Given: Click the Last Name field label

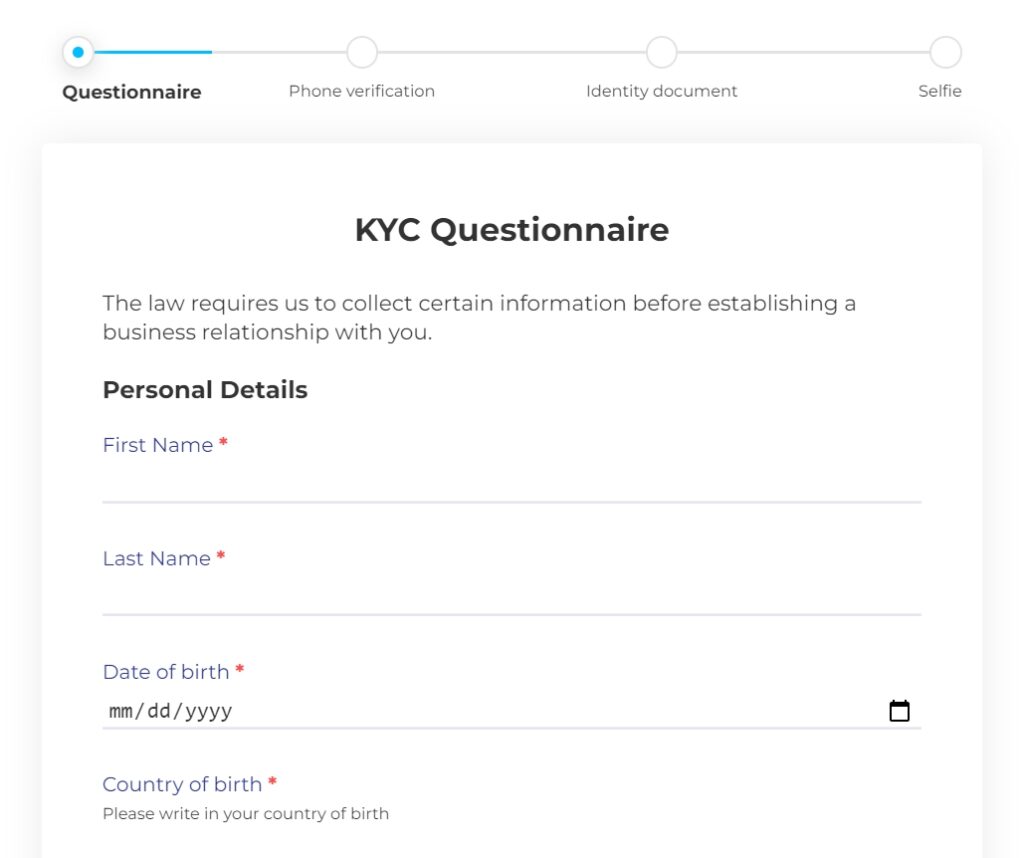Looking at the screenshot, I should pyautogui.click(x=157, y=558).
